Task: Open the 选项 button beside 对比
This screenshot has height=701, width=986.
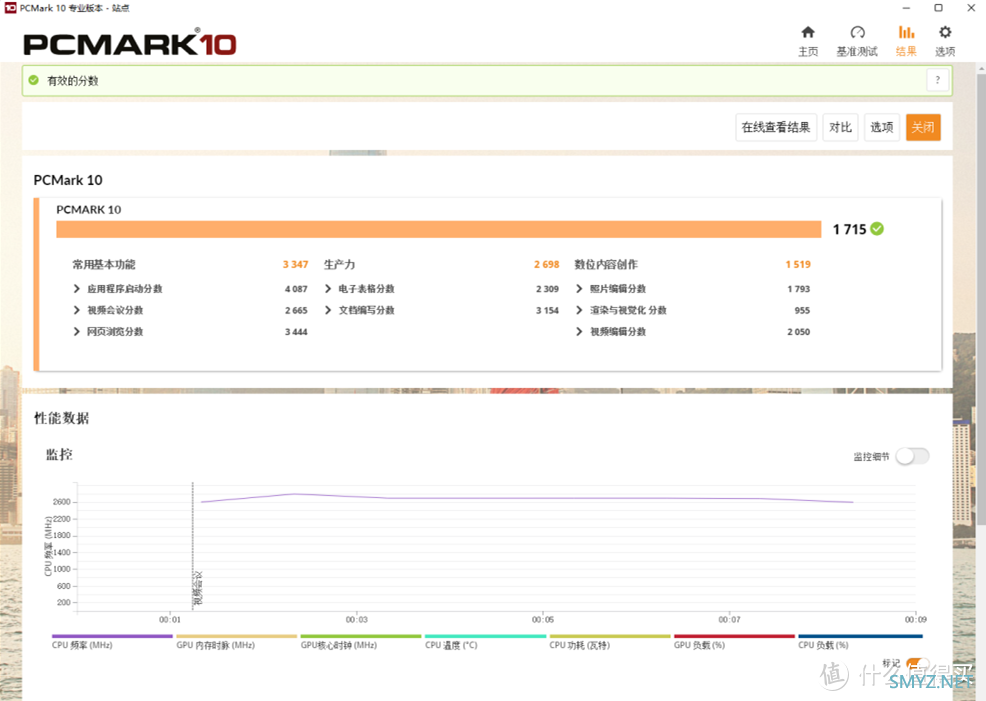Action: (x=882, y=128)
